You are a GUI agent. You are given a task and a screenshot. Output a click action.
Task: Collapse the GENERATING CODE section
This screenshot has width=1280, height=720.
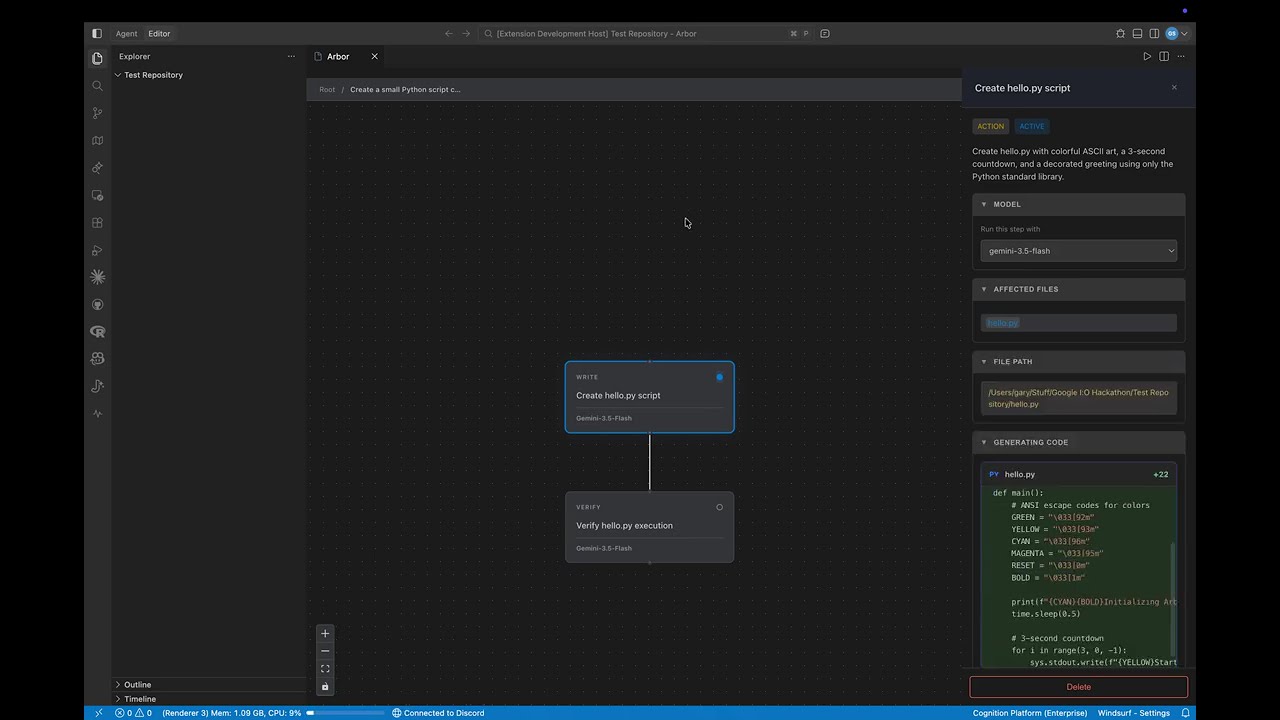point(1078,442)
